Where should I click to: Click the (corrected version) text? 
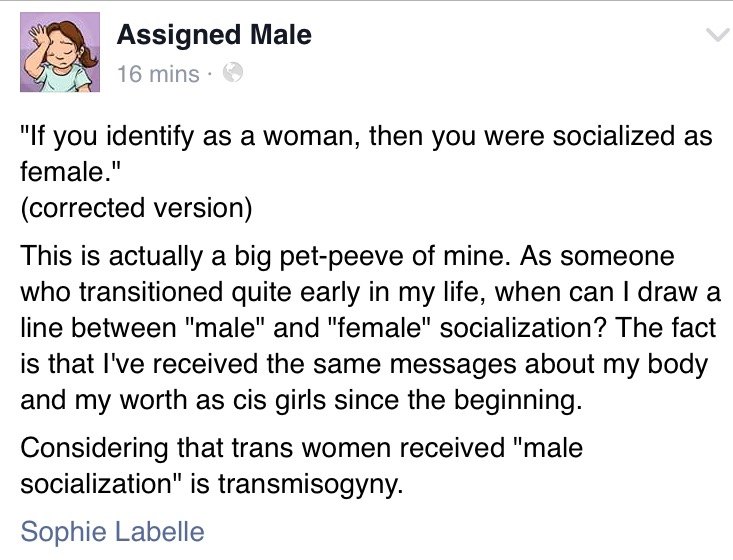coord(136,208)
